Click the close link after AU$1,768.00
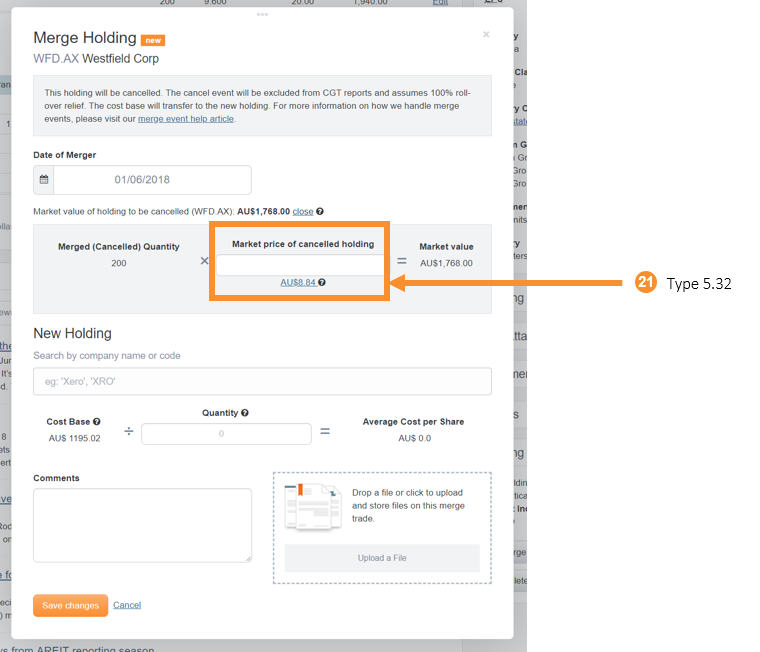Screen dimensions: 760x652 point(303,211)
